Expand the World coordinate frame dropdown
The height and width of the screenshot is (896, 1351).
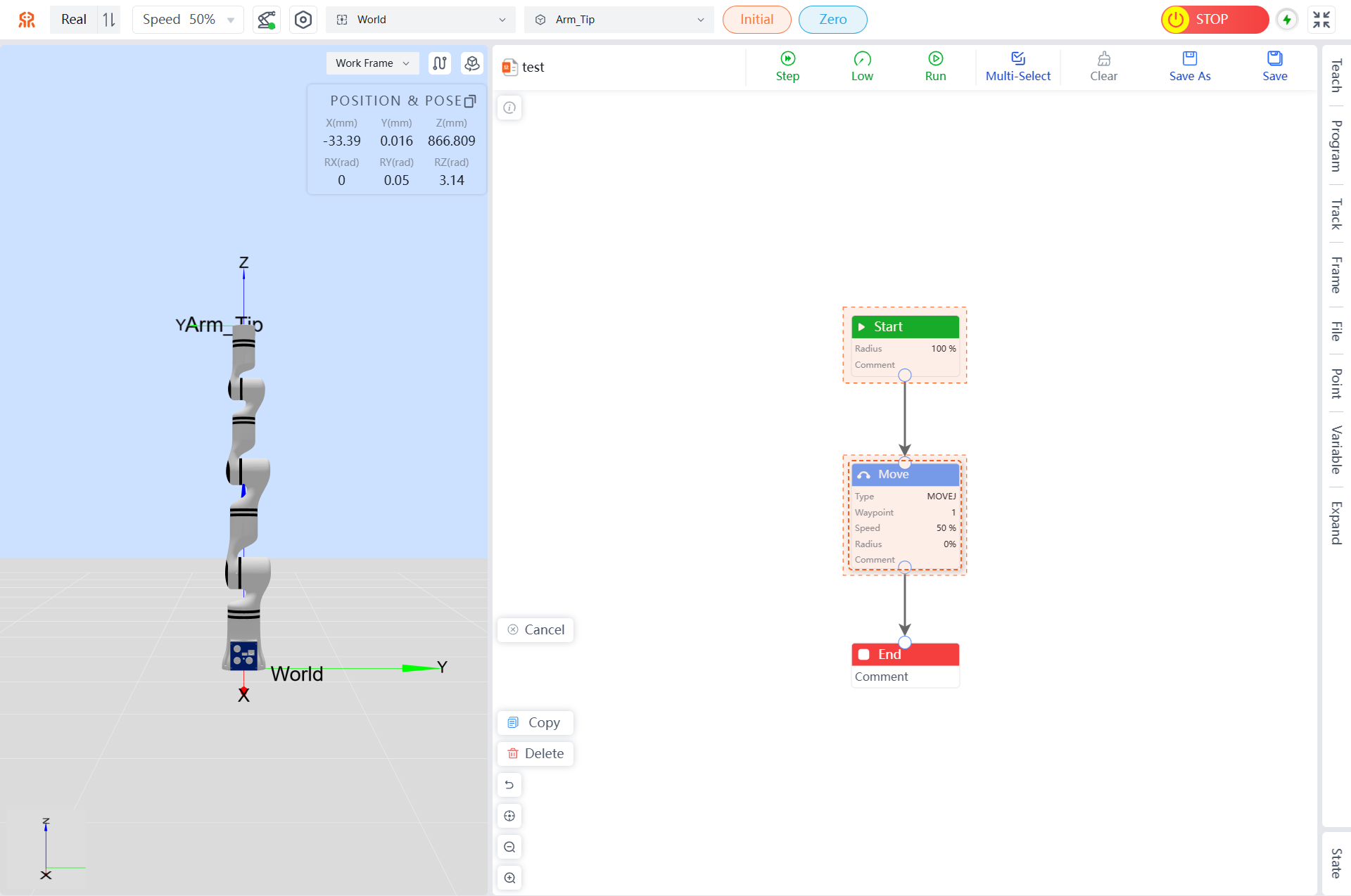(x=421, y=20)
